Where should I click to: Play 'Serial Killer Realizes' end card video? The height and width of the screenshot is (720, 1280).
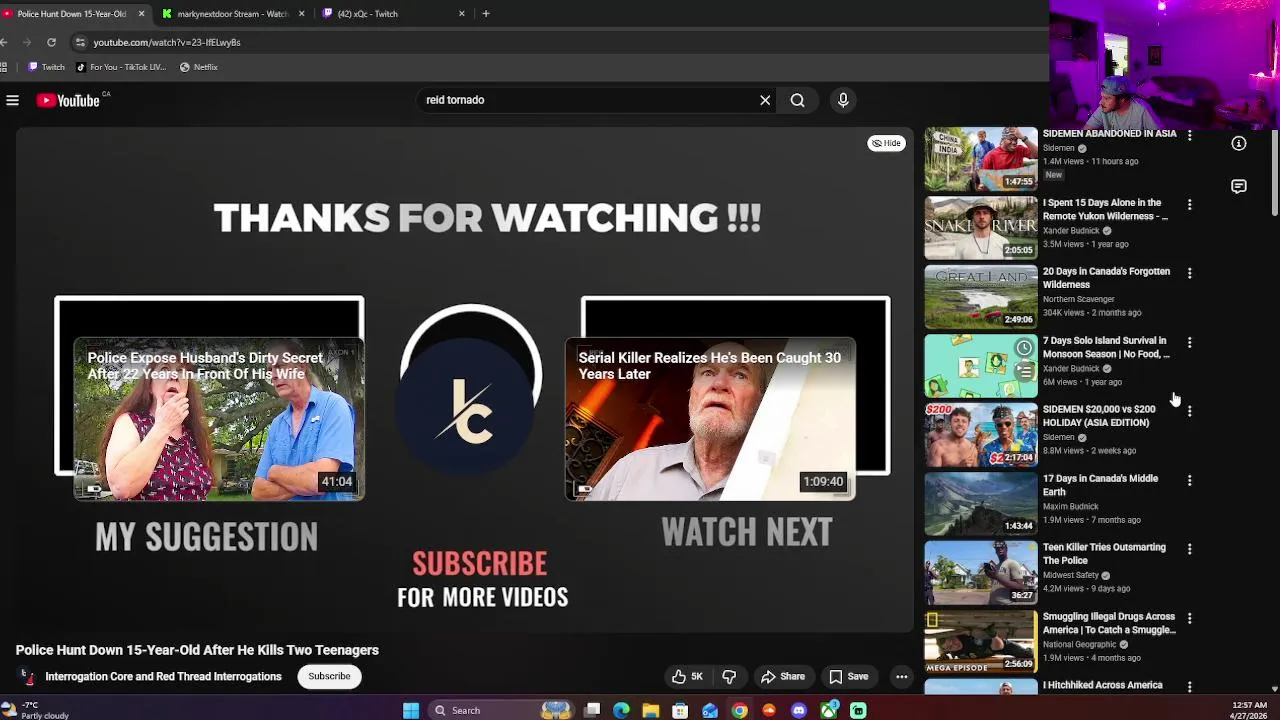(710, 419)
